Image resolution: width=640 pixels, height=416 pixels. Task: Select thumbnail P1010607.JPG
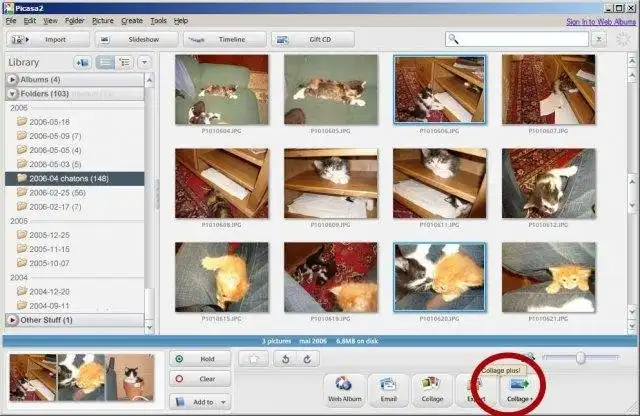(549, 89)
